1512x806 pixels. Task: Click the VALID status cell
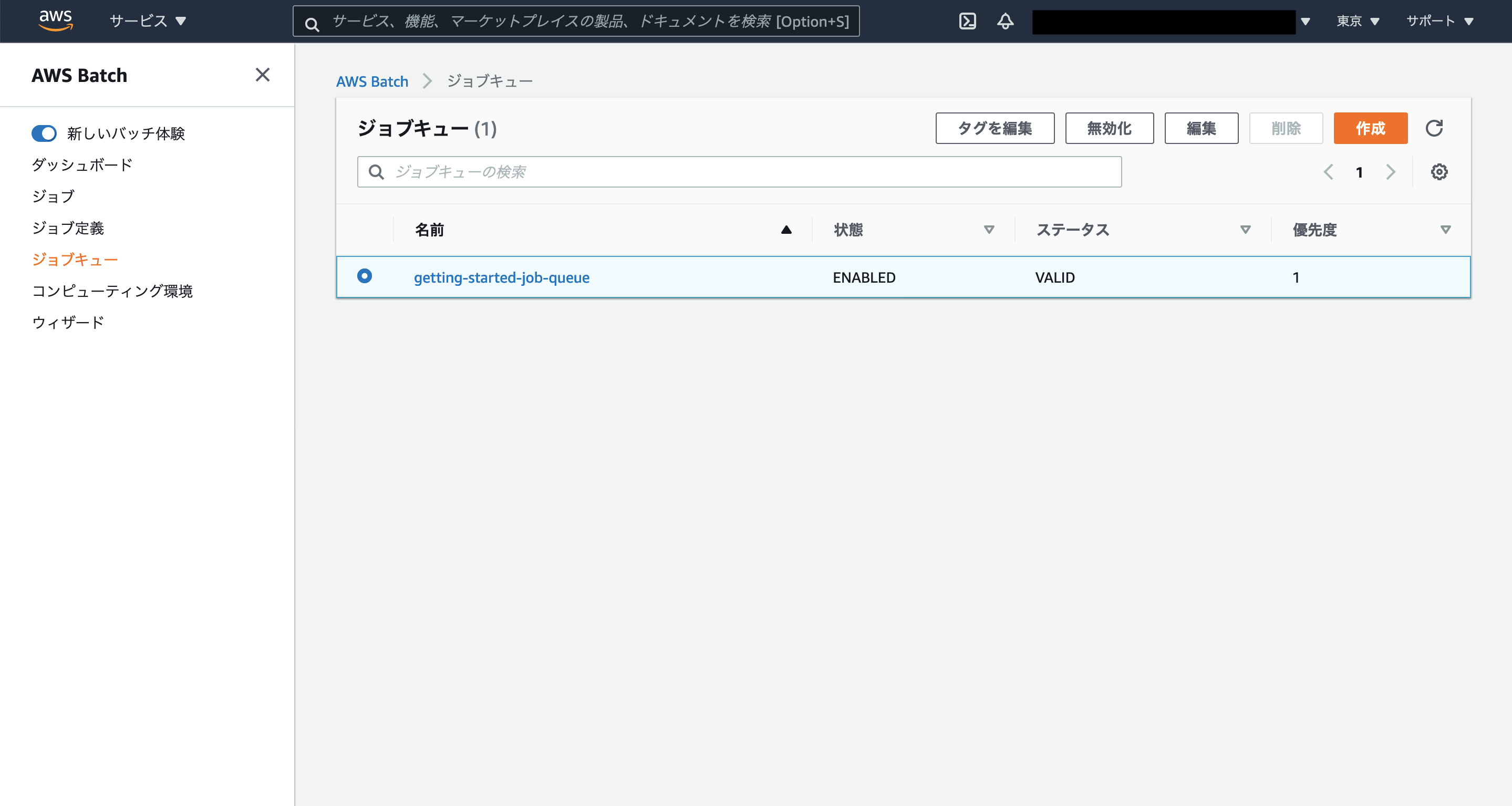(x=1055, y=277)
